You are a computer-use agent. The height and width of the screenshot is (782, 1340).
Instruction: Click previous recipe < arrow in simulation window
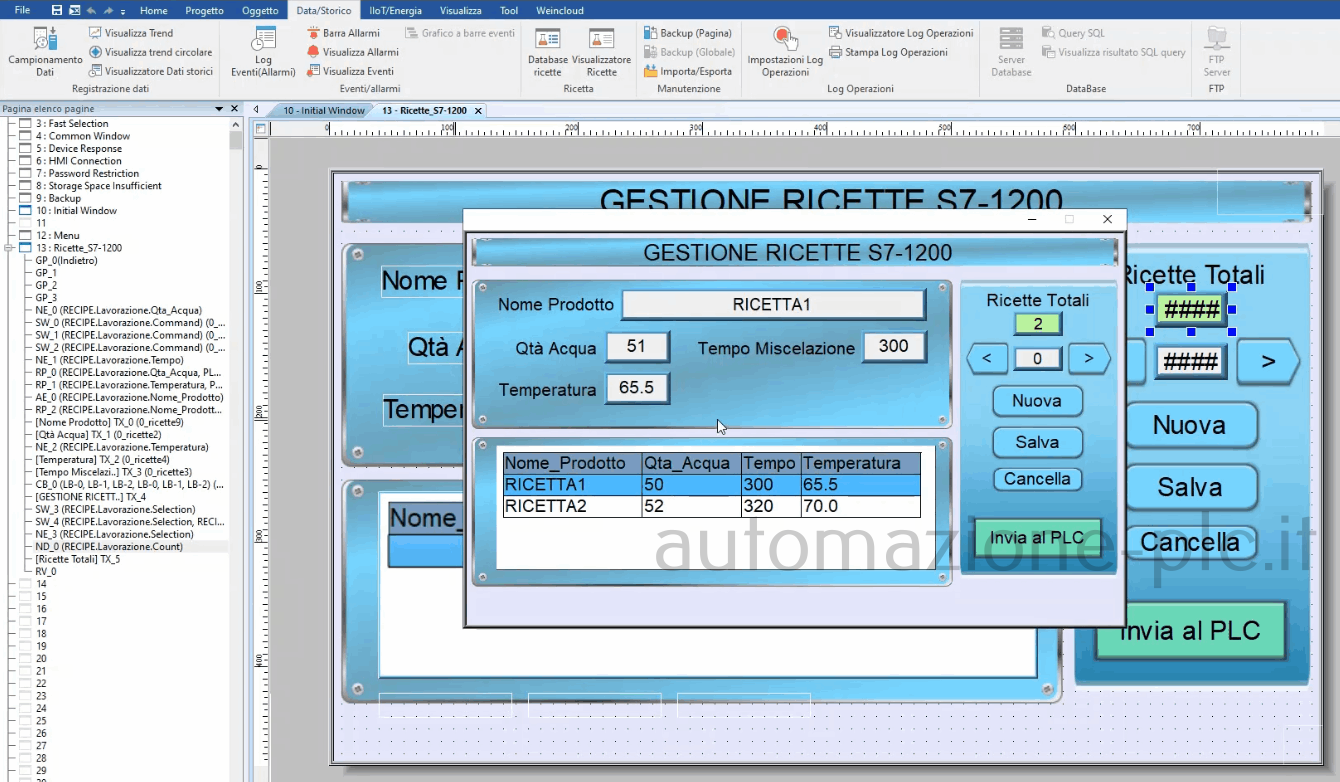[x=987, y=358]
